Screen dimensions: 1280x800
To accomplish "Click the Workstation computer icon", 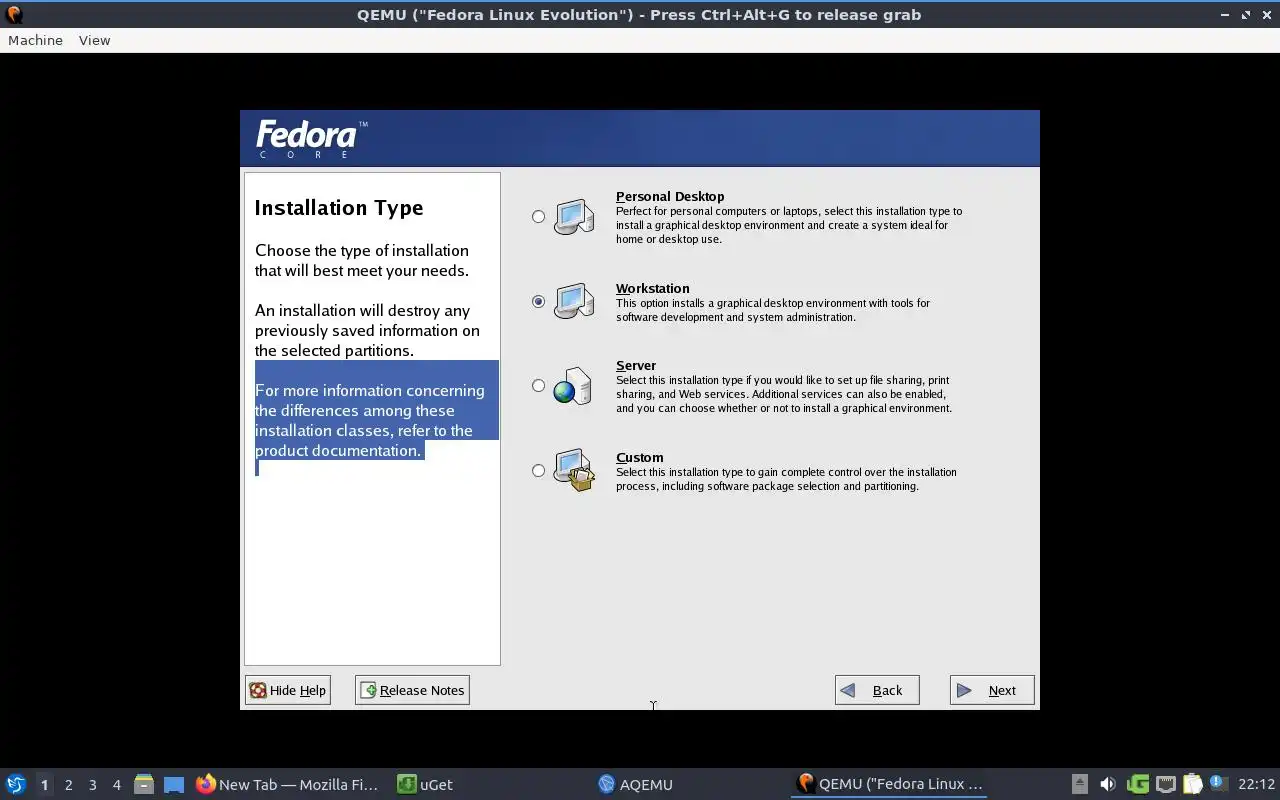I will 574,300.
